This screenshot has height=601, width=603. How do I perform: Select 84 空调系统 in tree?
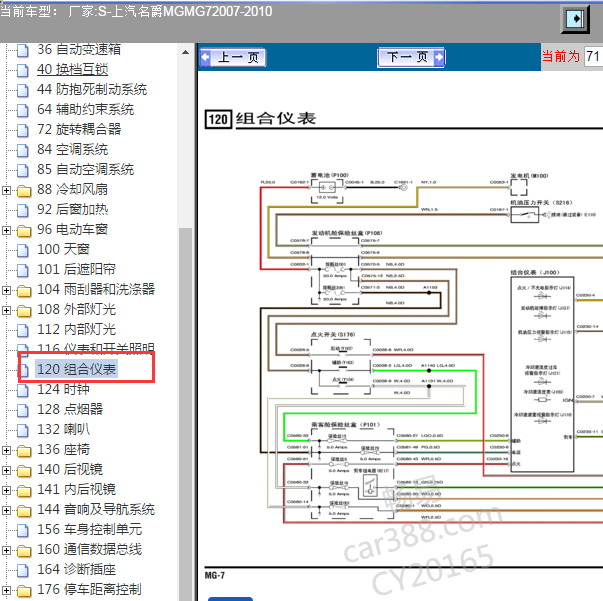coord(72,149)
